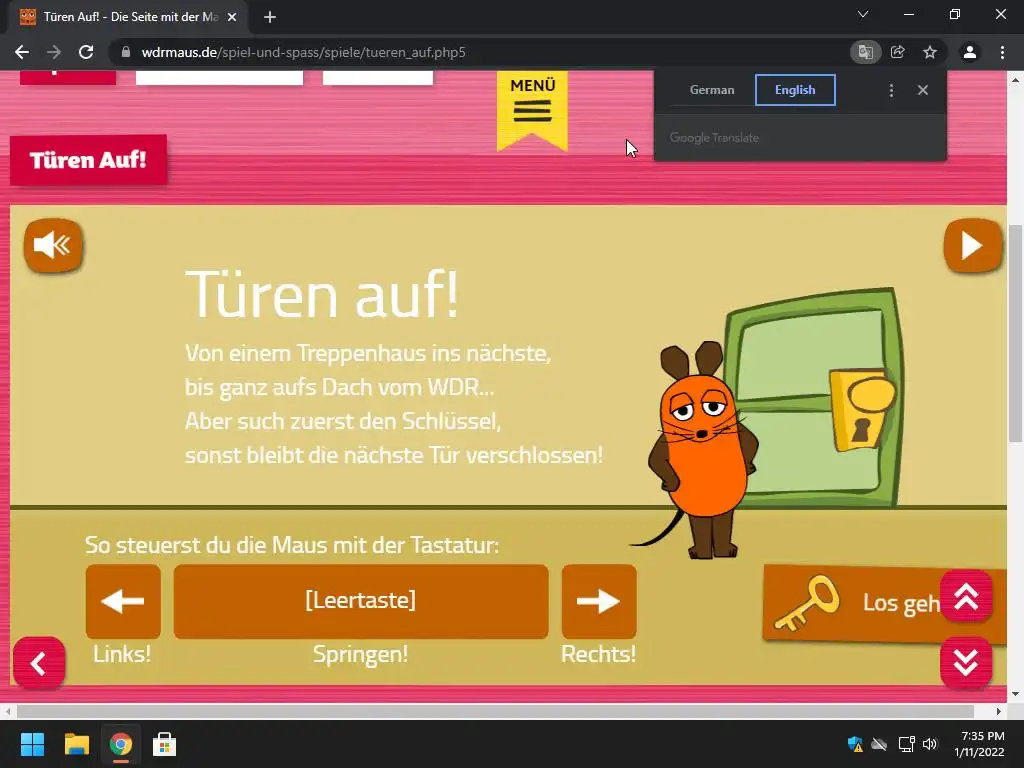Select the Türen Auf! browser tab
The height and width of the screenshot is (768, 1024).
pos(129,17)
